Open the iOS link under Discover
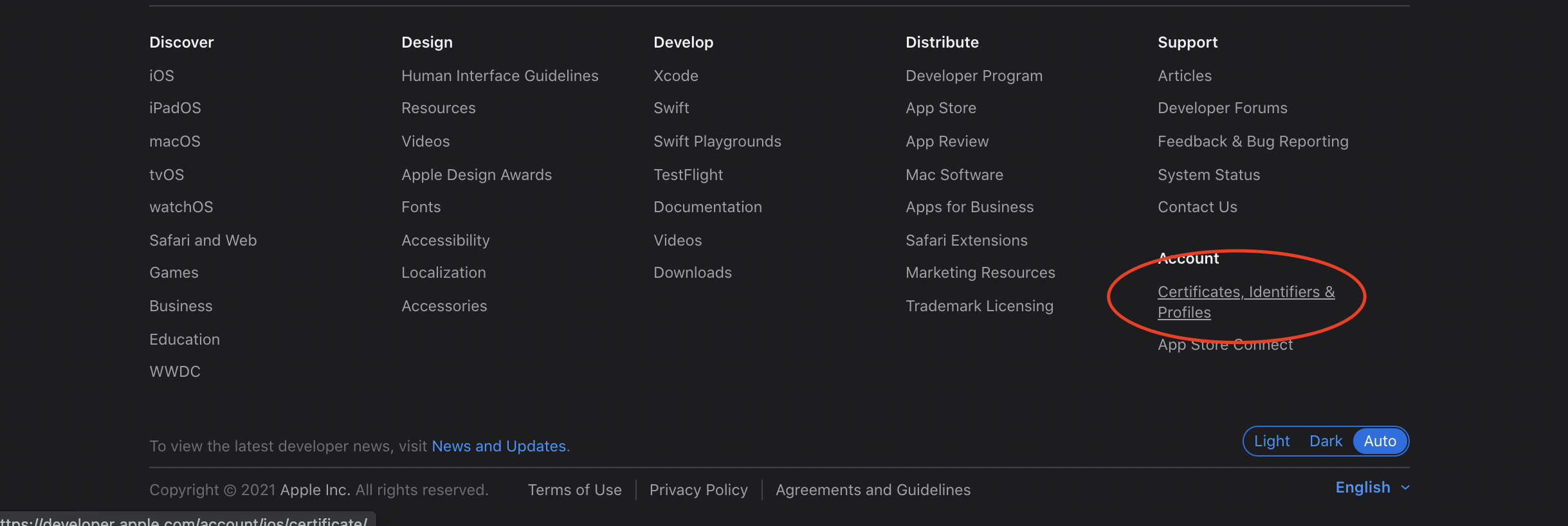Screen dimensions: 1568x526 [161, 76]
